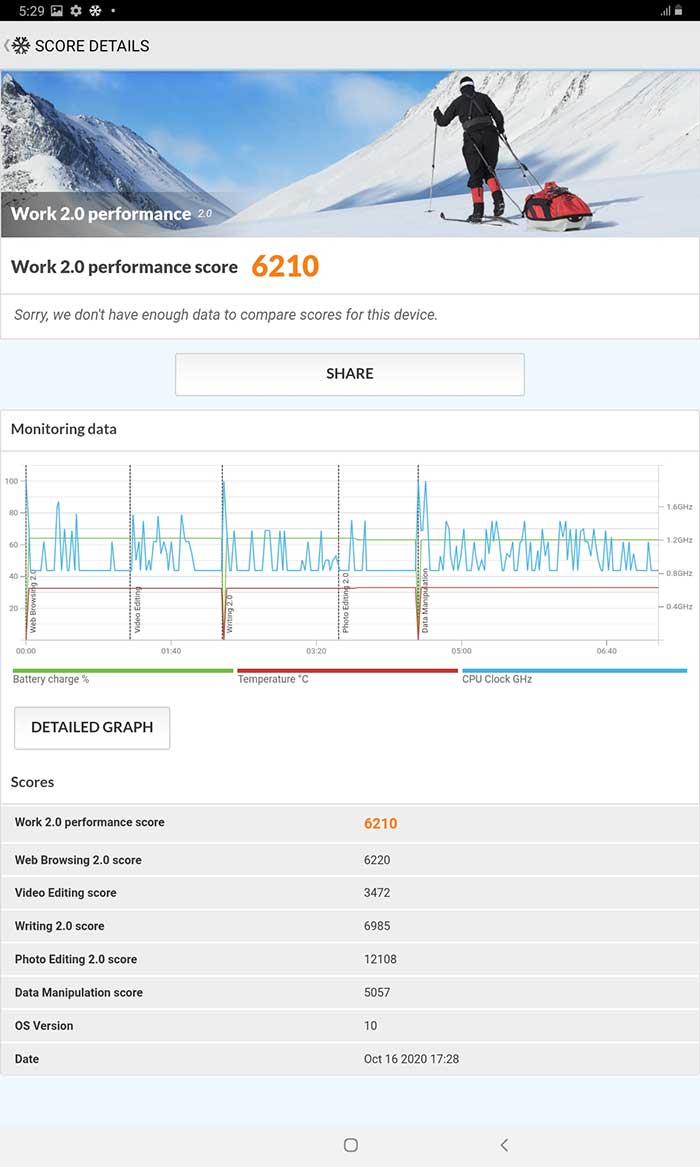This screenshot has width=700, height=1167.
Task: Click the green Battery charge % legend bar
Action: [x=122, y=671]
